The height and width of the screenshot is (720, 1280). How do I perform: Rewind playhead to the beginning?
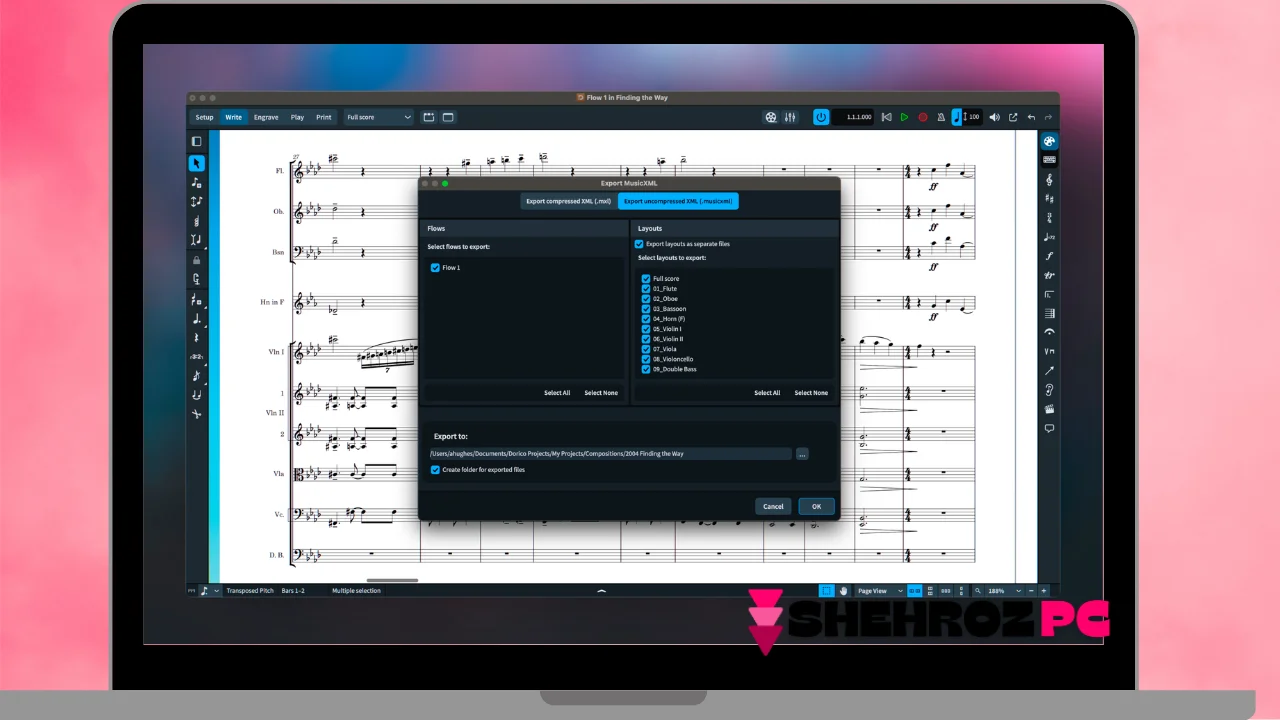click(886, 117)
